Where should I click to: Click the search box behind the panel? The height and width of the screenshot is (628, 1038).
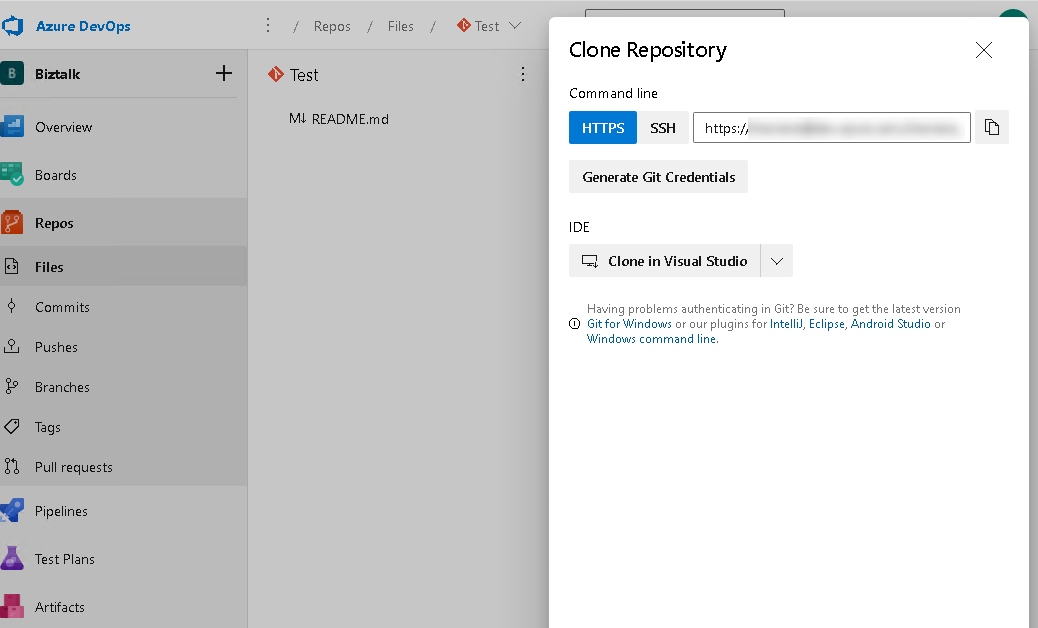tap(684, 13)
